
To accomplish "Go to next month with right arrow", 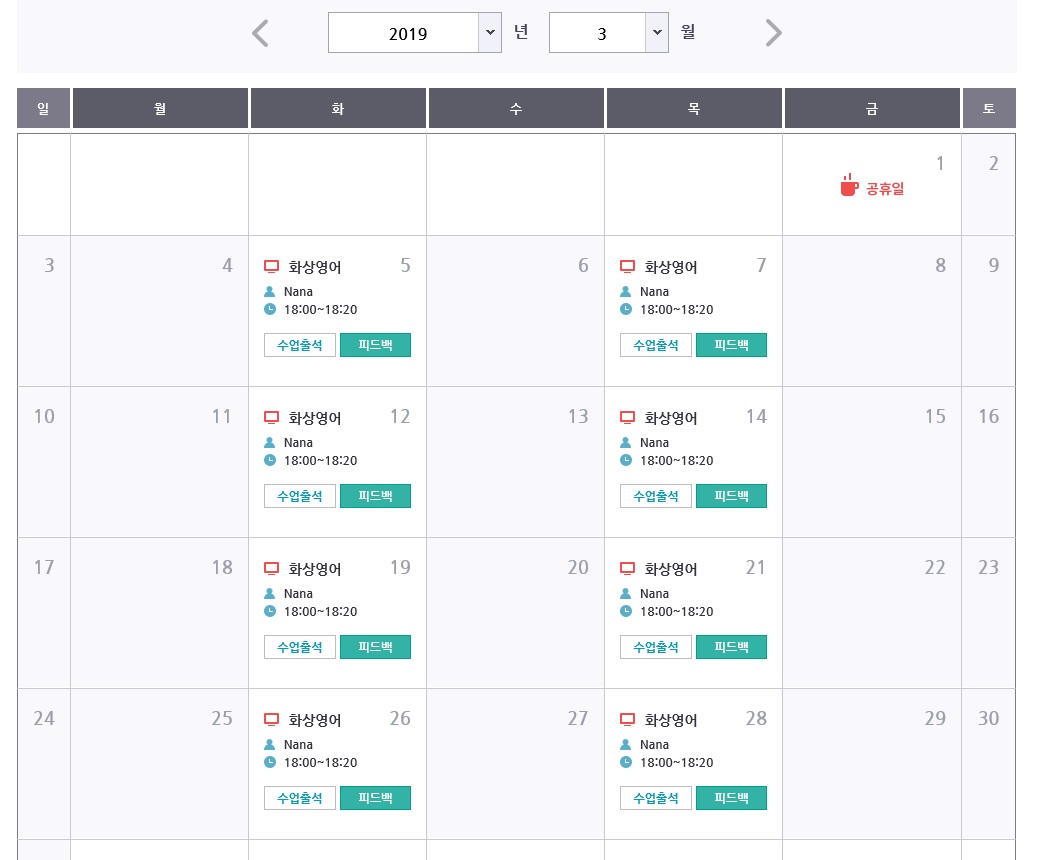I will pyautogui.click(x=773, y=33).
